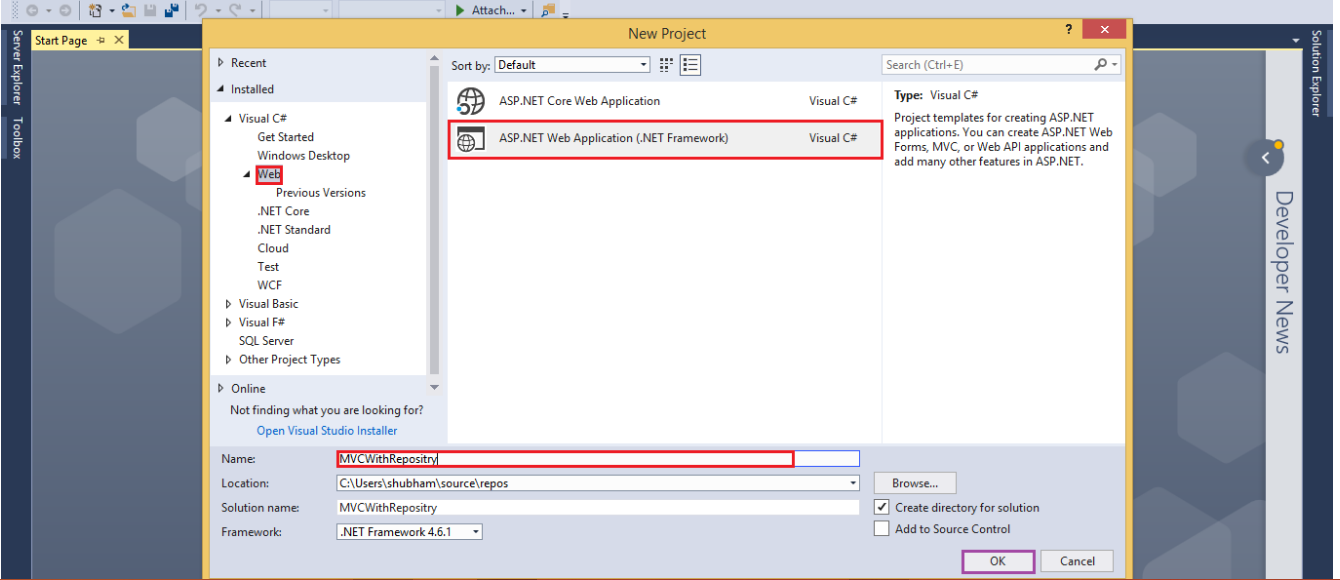1340x580 pixels.
Task: Click the Undo toolbar icon
Action: [201, 10]
